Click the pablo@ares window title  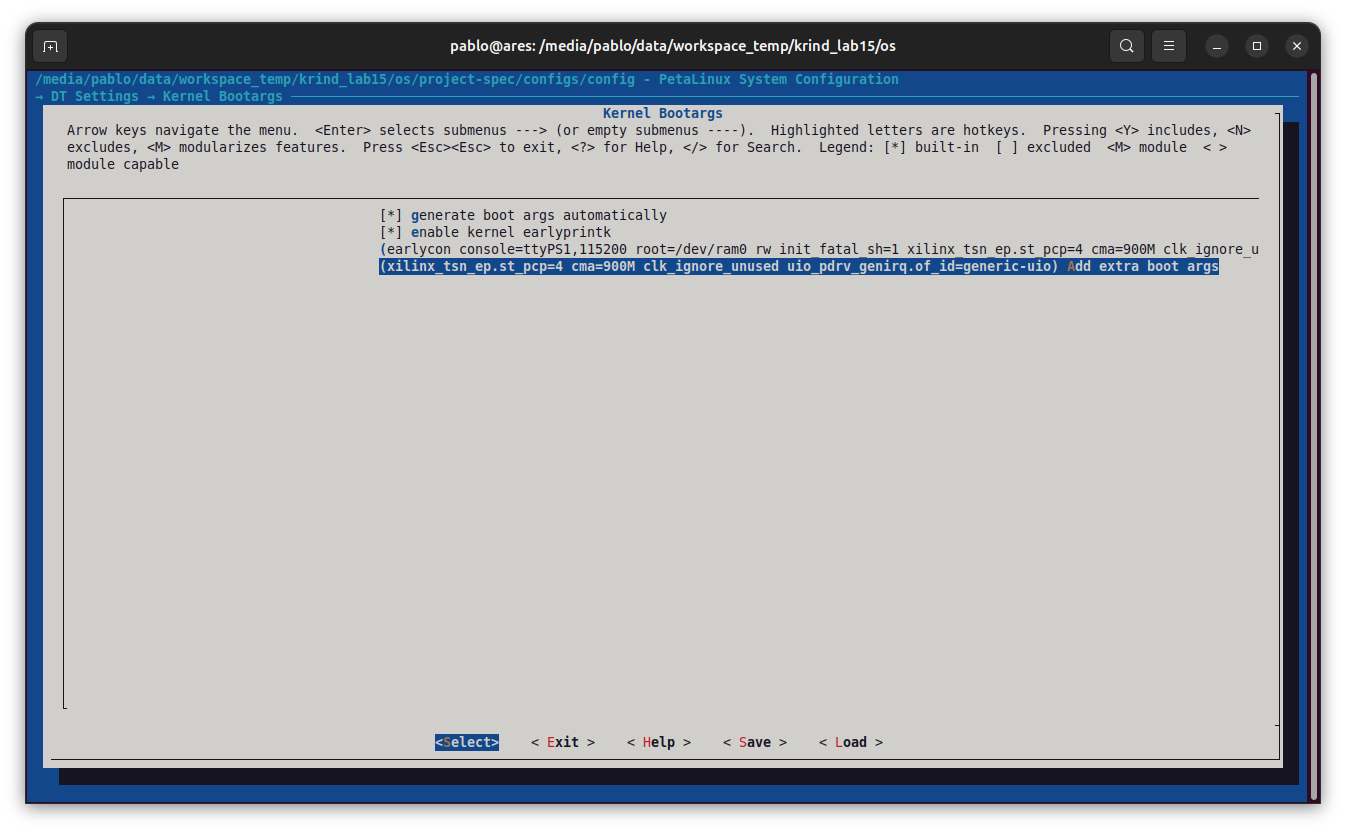673,45
